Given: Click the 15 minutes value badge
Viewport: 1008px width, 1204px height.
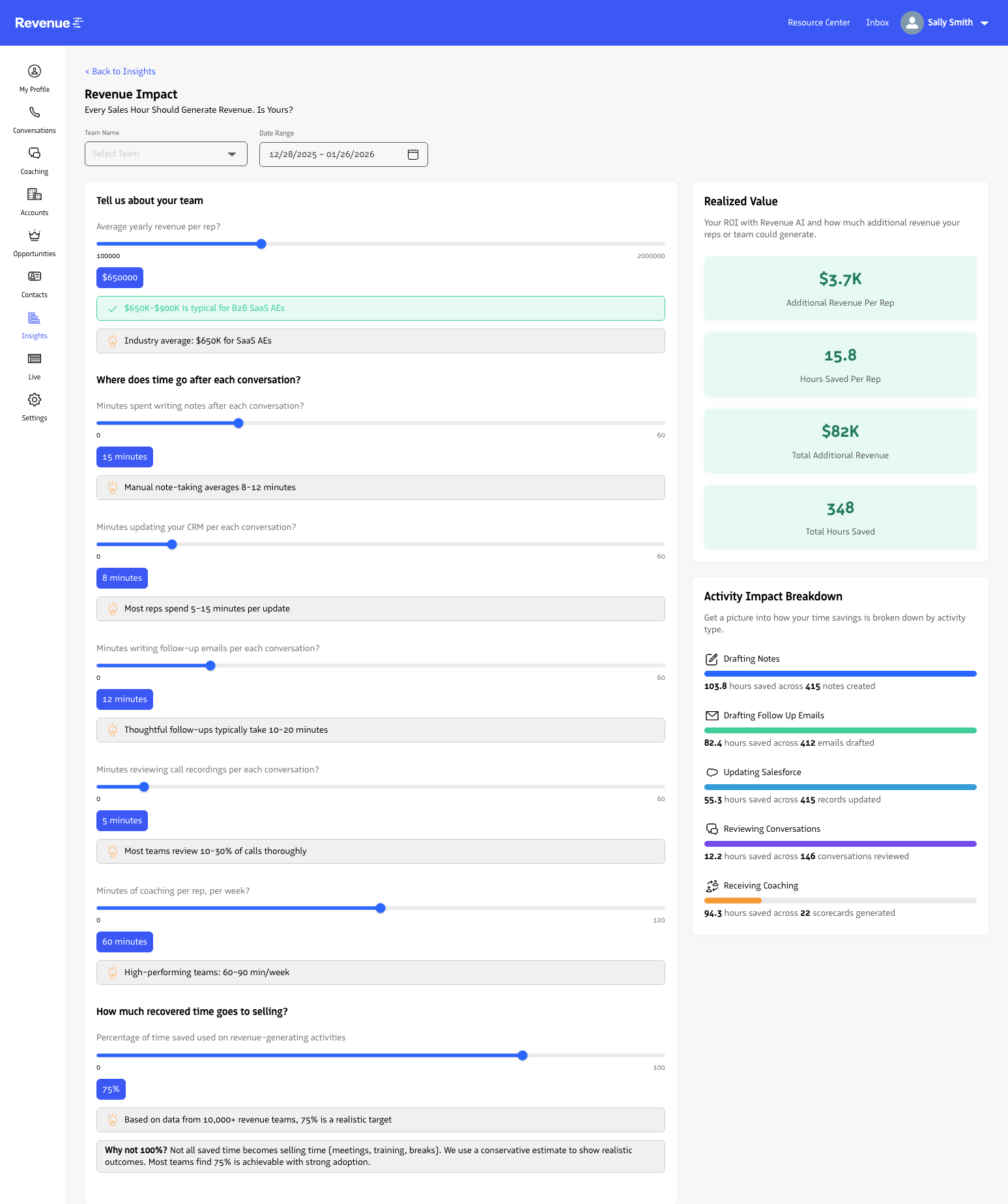Looking at the screenshot, I should pos(124,457).
